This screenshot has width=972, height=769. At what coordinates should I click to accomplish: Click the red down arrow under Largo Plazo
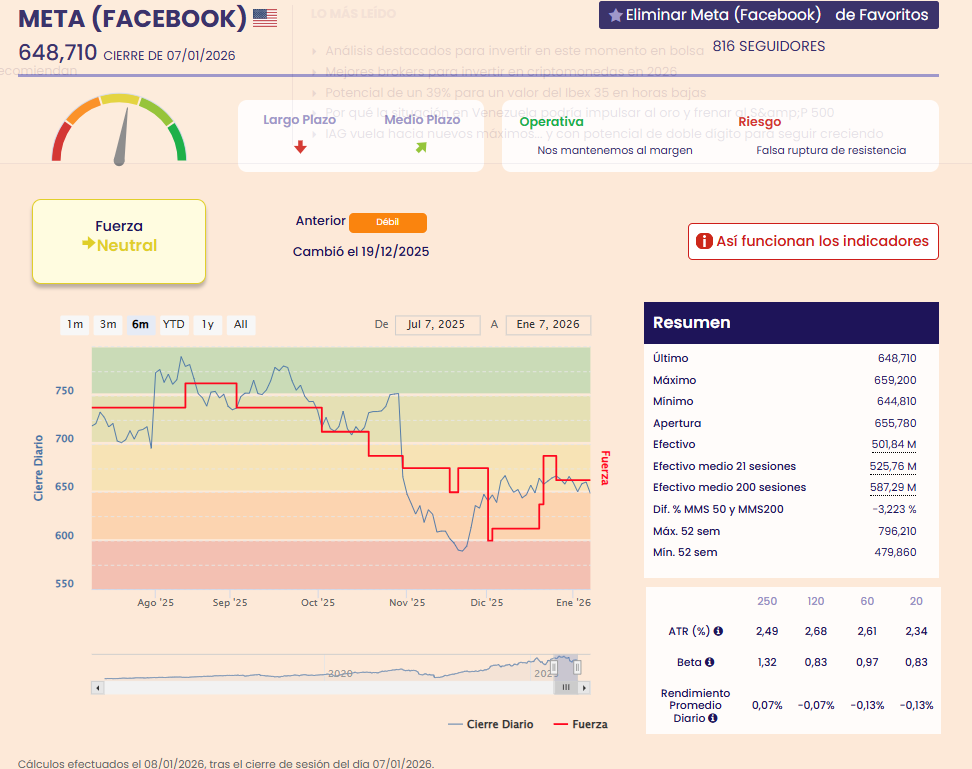tap(301, 147)
